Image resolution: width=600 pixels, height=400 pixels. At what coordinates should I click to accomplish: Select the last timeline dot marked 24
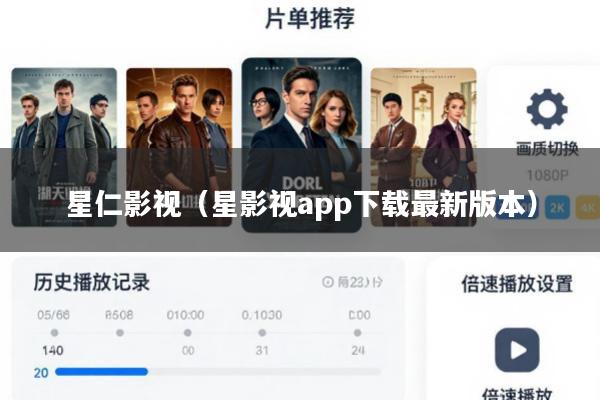pyautogui.click(x=357, y=333)
